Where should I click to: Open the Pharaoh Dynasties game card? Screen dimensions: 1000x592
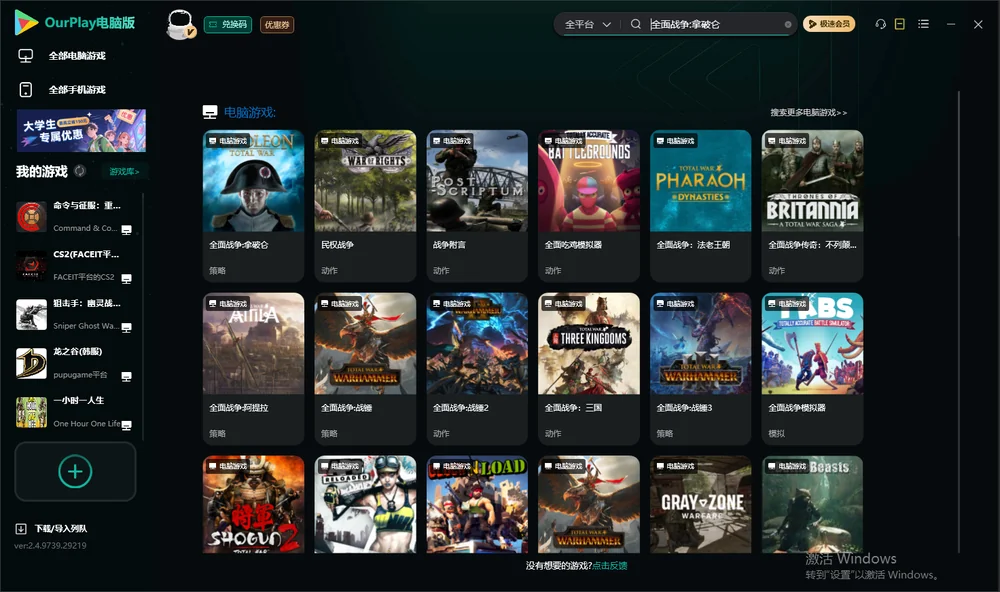coord(701,206)
